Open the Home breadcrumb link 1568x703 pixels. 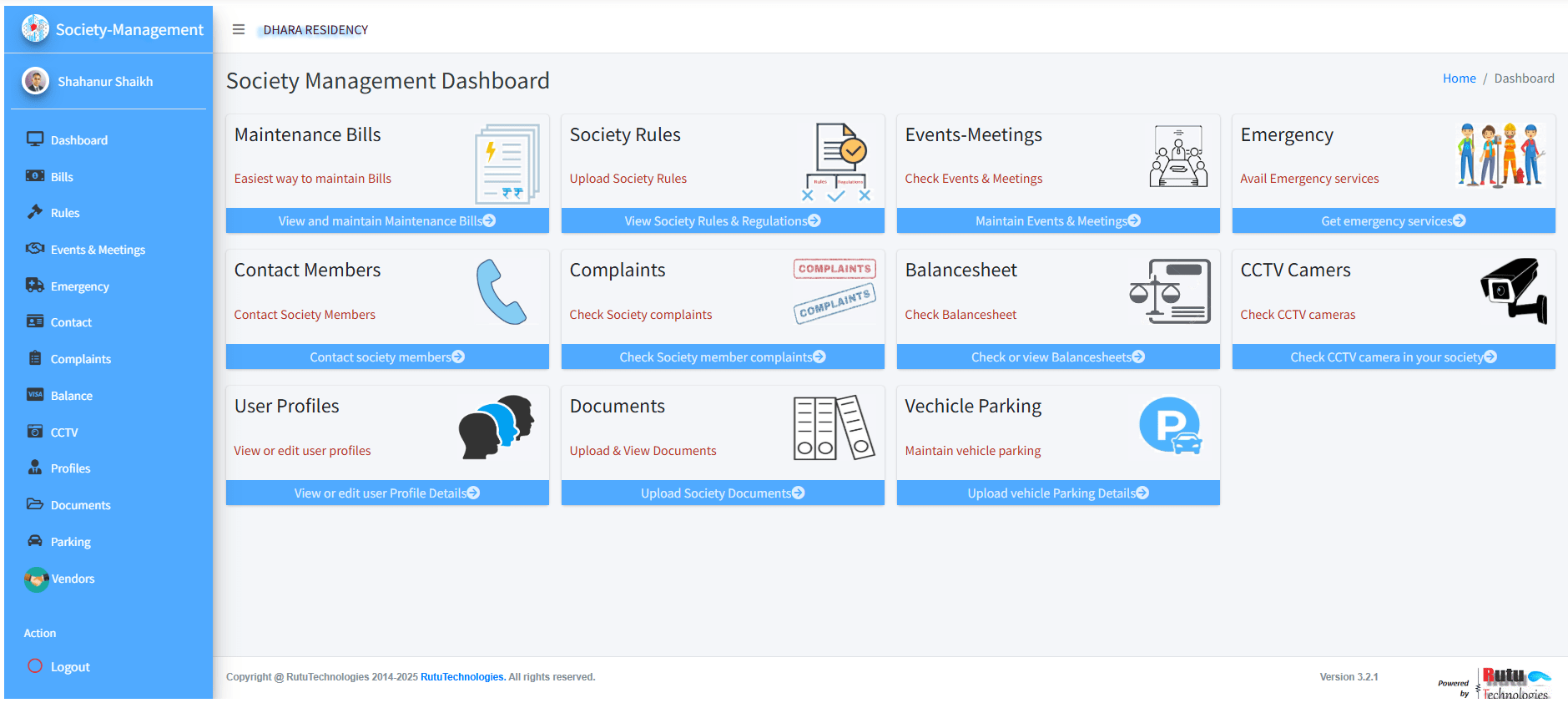pyautogui.click(x=1459, y=78)
